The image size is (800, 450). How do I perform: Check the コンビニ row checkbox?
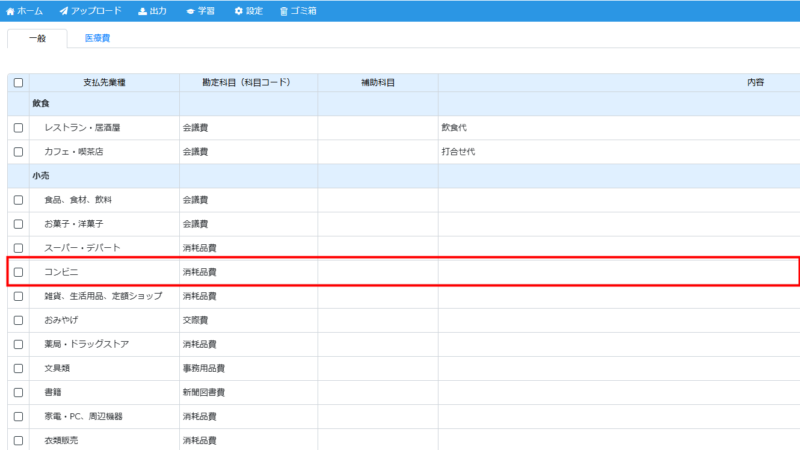pyautogui.click(x=18, y=272)
